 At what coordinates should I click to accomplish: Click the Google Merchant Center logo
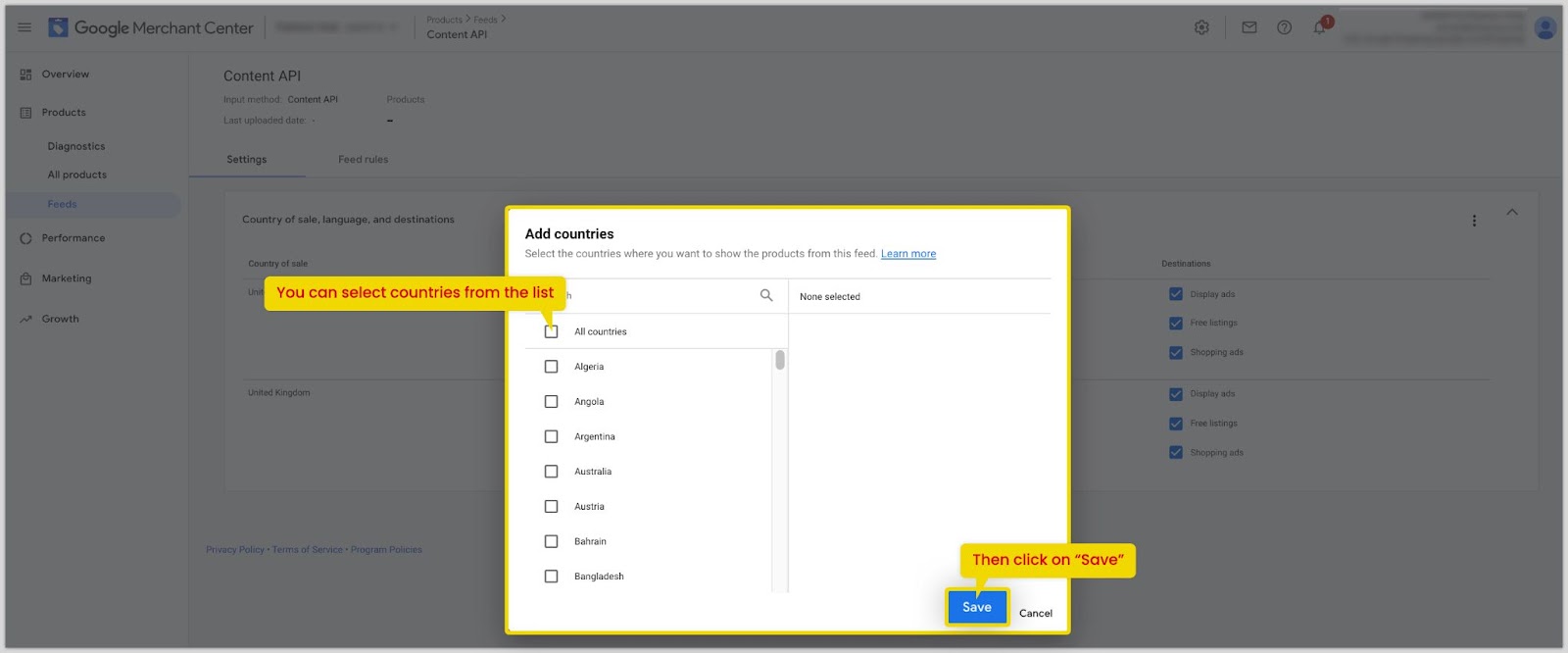[x=151, y=27]
